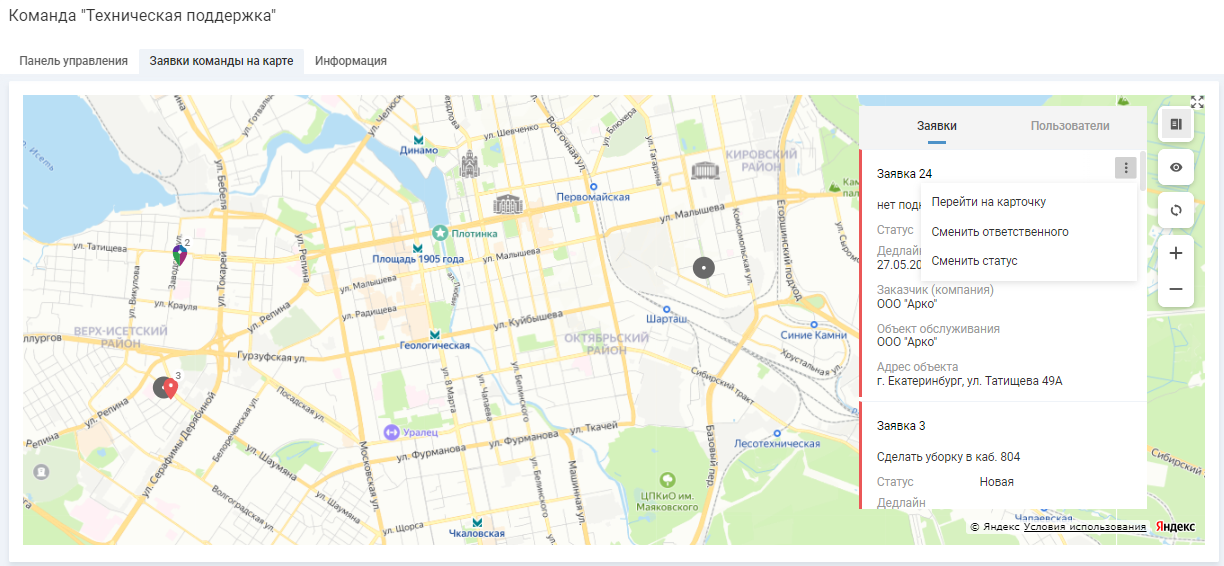Switch to the "Пользователи" panel tab
Viewport: 1224px width, 566px height.
click(x=1069, y=126)
